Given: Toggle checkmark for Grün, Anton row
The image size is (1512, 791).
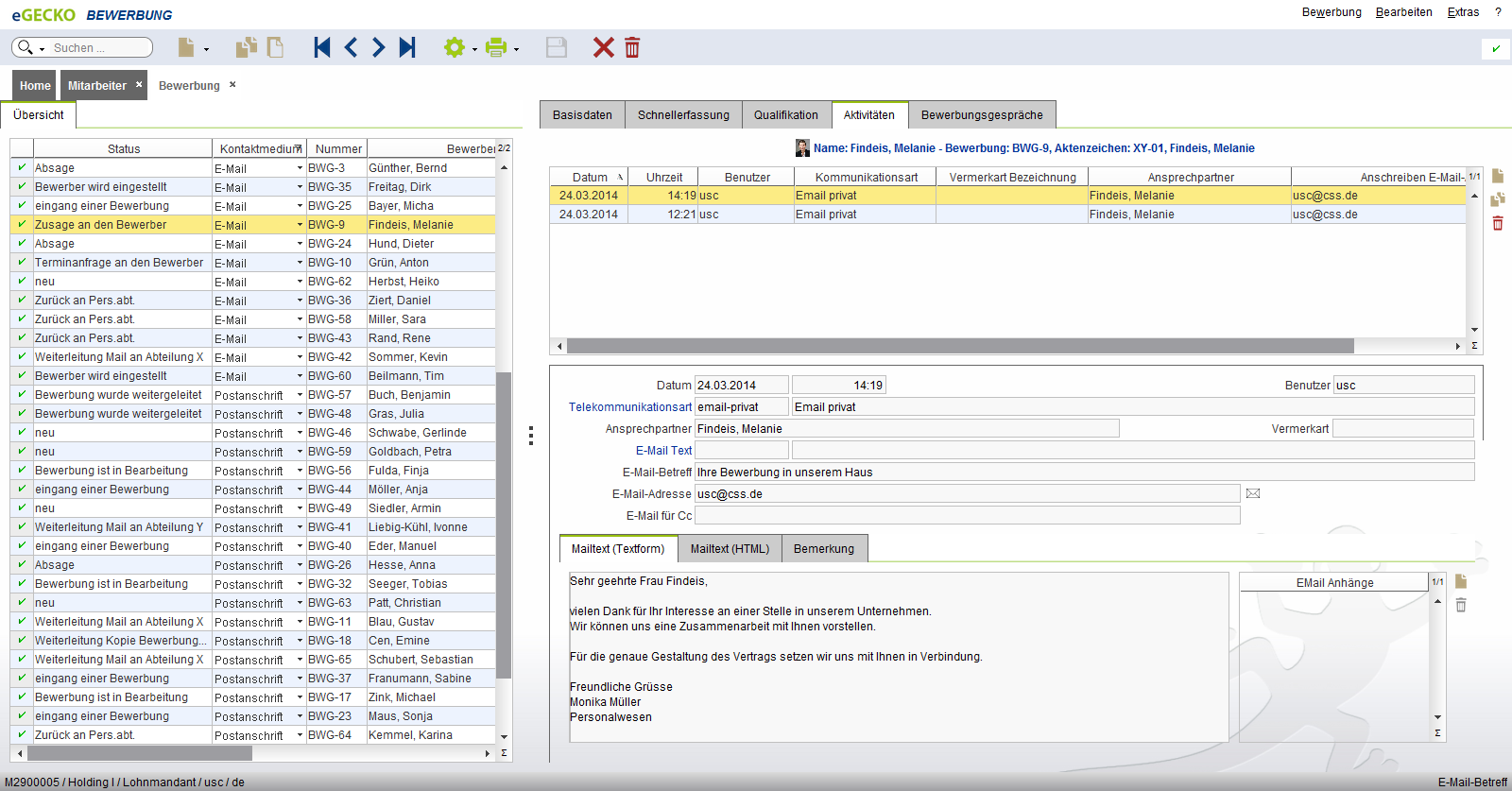Looking at the screenshot, I should [22, 262].
